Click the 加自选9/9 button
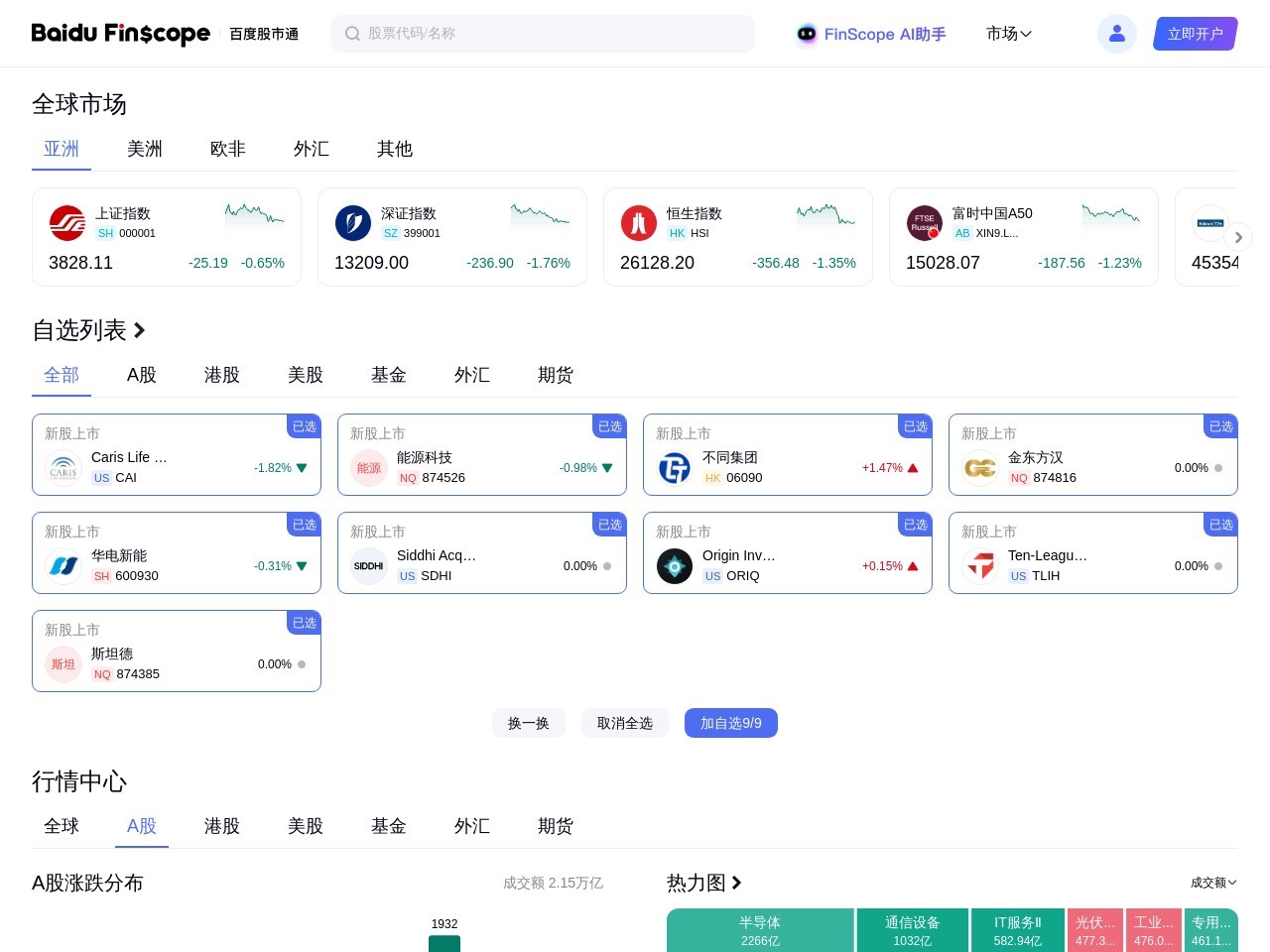The image size is (1270, 952). pyautogui.click(x=730, y=723)
